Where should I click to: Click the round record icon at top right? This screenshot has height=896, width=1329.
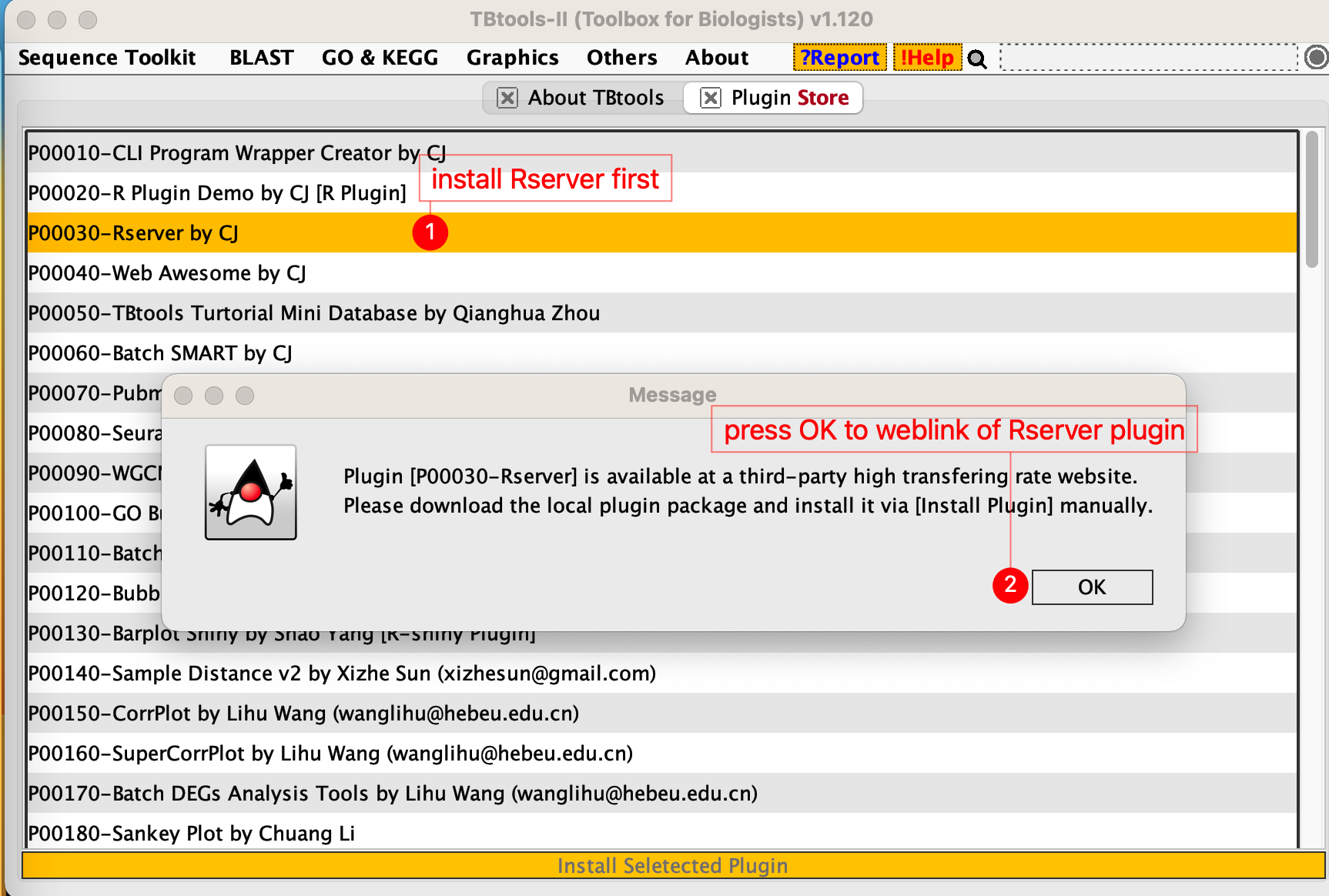point(1317,58)
